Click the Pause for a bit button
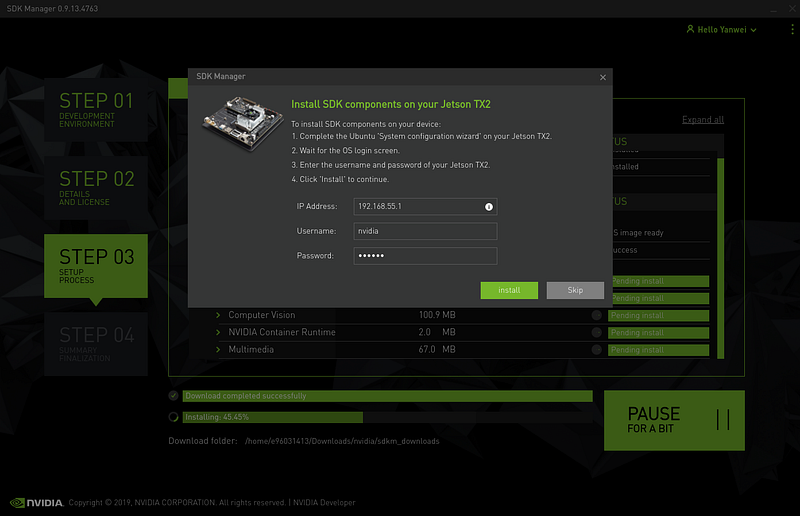The width and height of the screenshot is (800, 516). pos(674,421)
